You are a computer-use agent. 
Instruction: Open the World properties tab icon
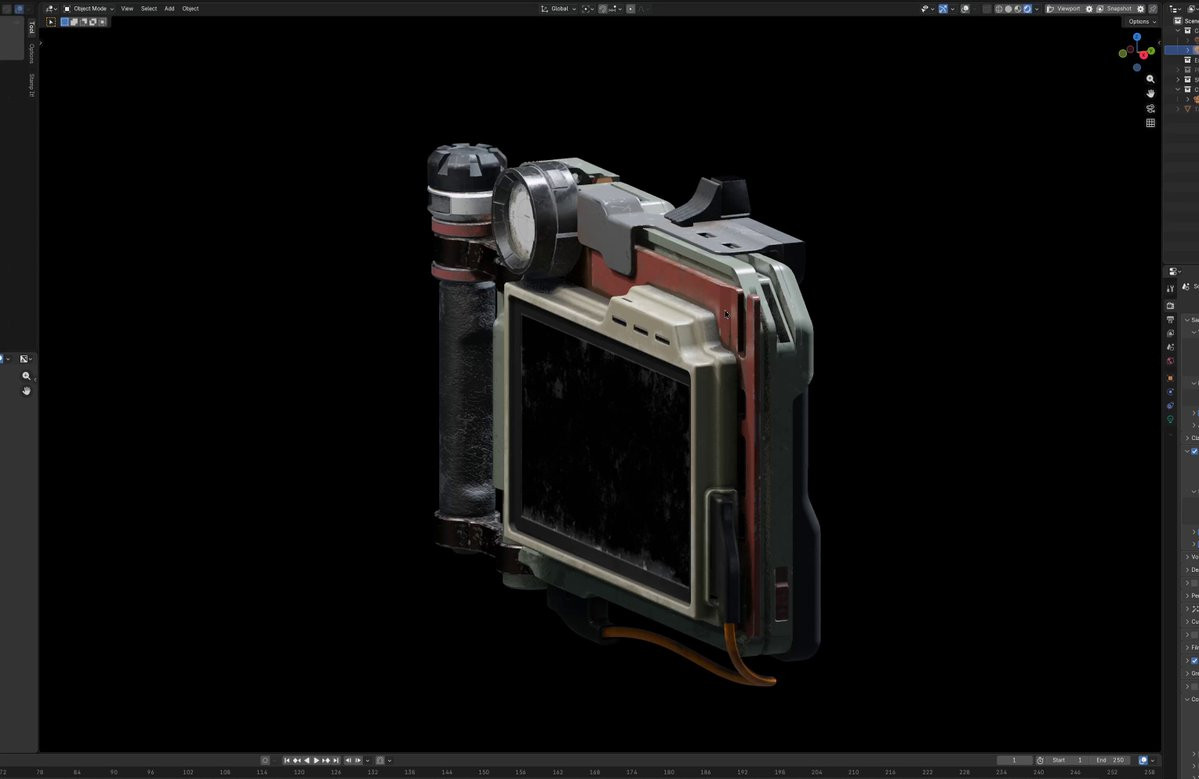pyautogui.click(x=1170, y=361)
